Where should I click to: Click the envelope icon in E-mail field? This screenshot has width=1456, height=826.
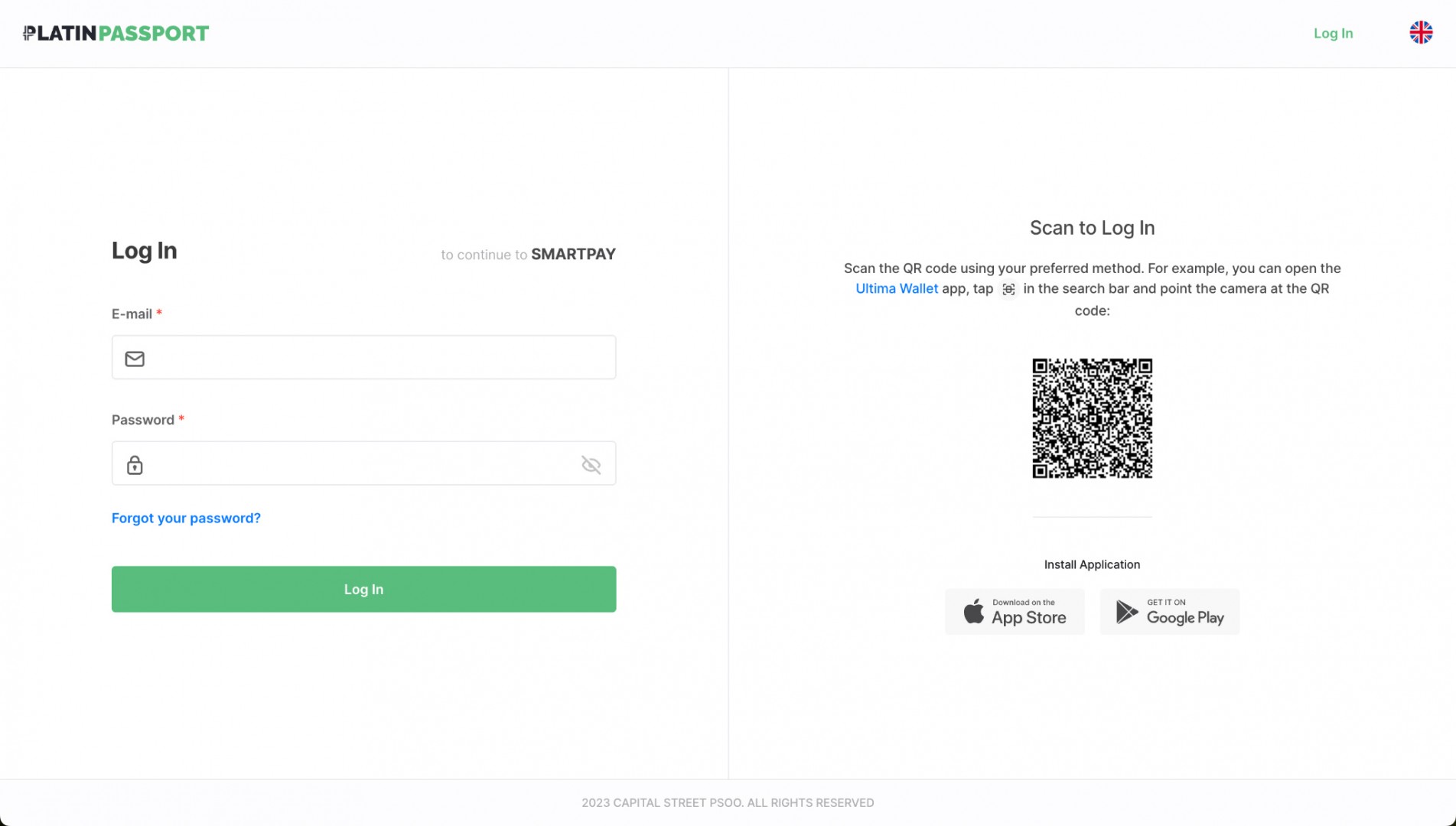[135, 359]
